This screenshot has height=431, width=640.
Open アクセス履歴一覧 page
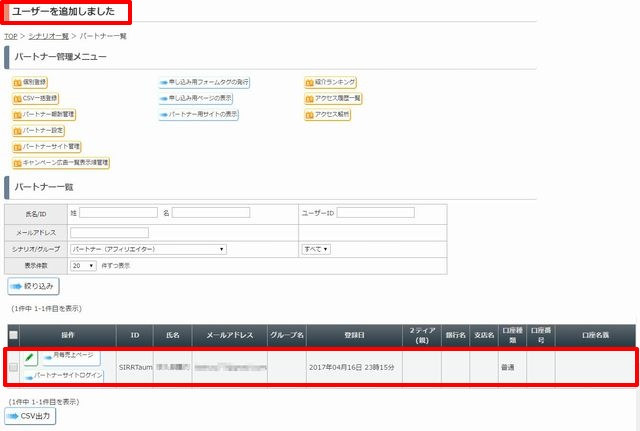[x=333, y=98]
